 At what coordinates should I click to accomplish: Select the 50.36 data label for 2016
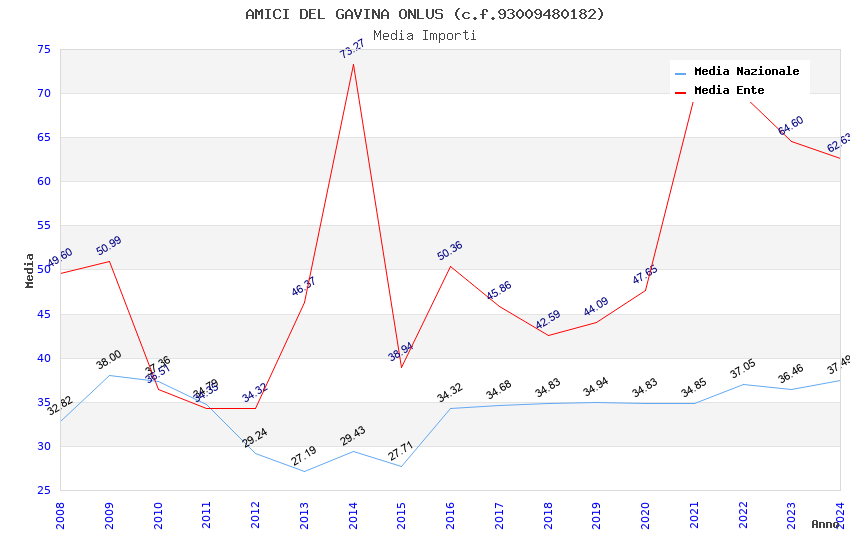click(450, 250)
